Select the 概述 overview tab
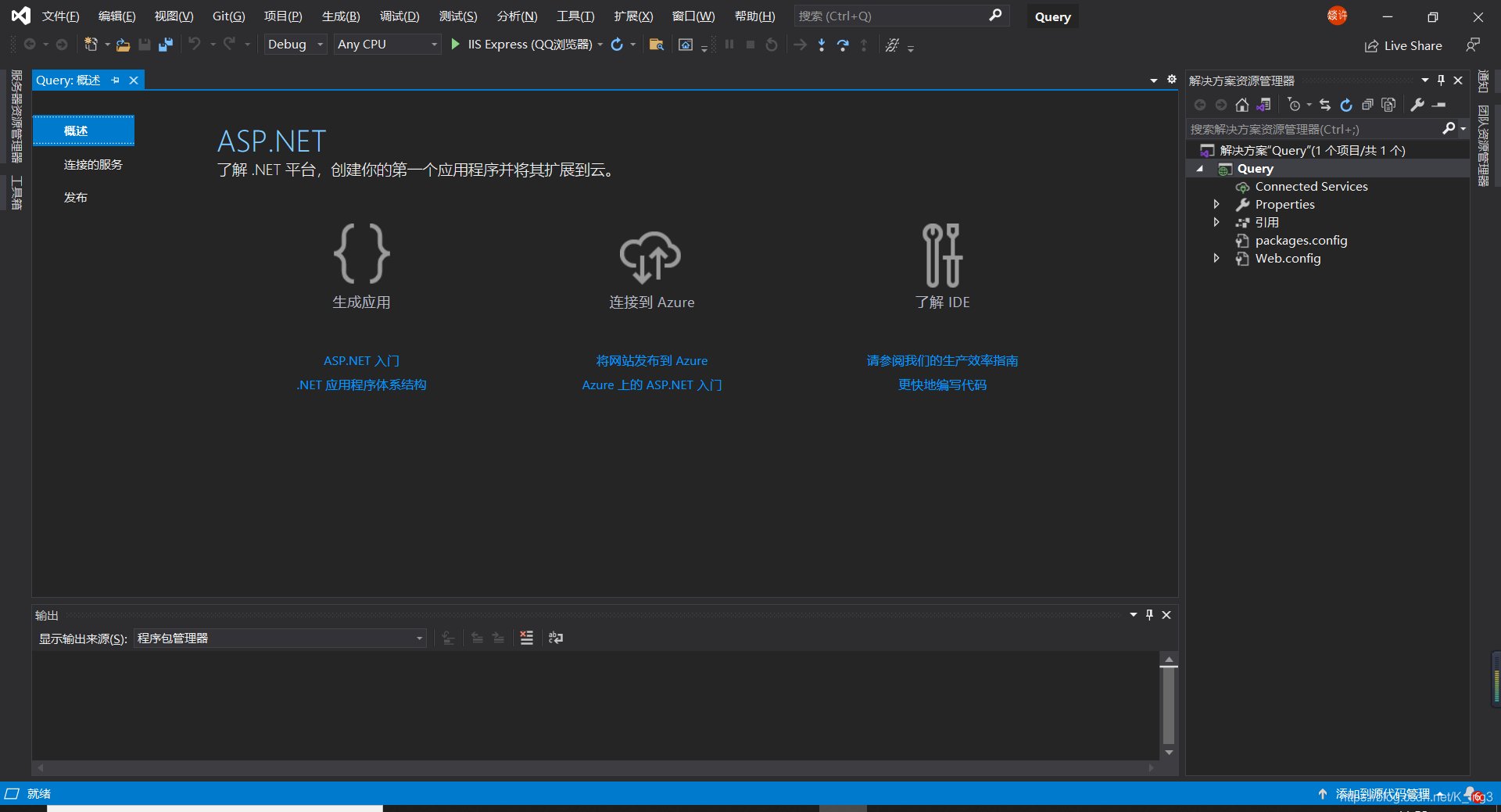Image resolution: width=1501 pixels, height=812 pixels. [84, 131]
